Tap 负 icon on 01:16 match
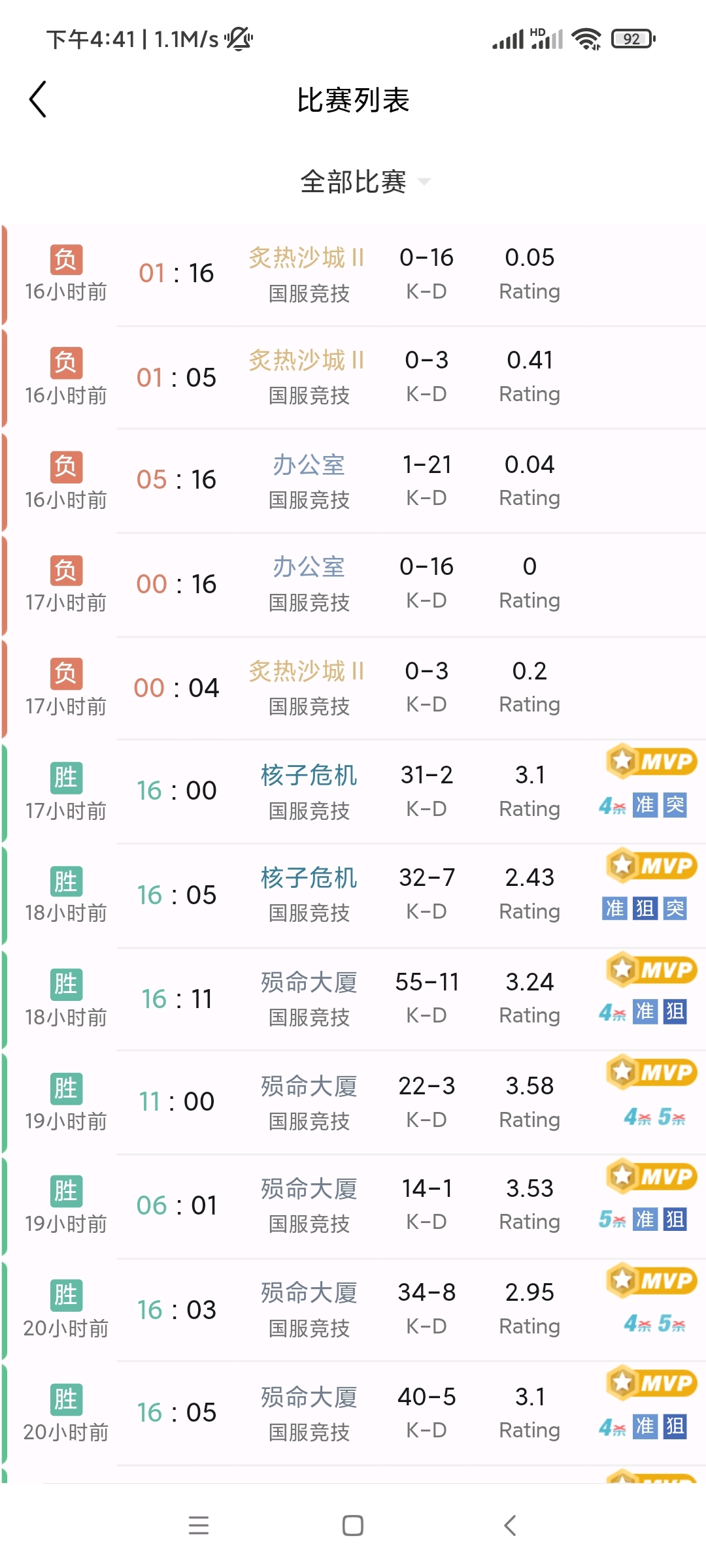Viewport: 706px width, 1568px height. click(x=67, y=259)
